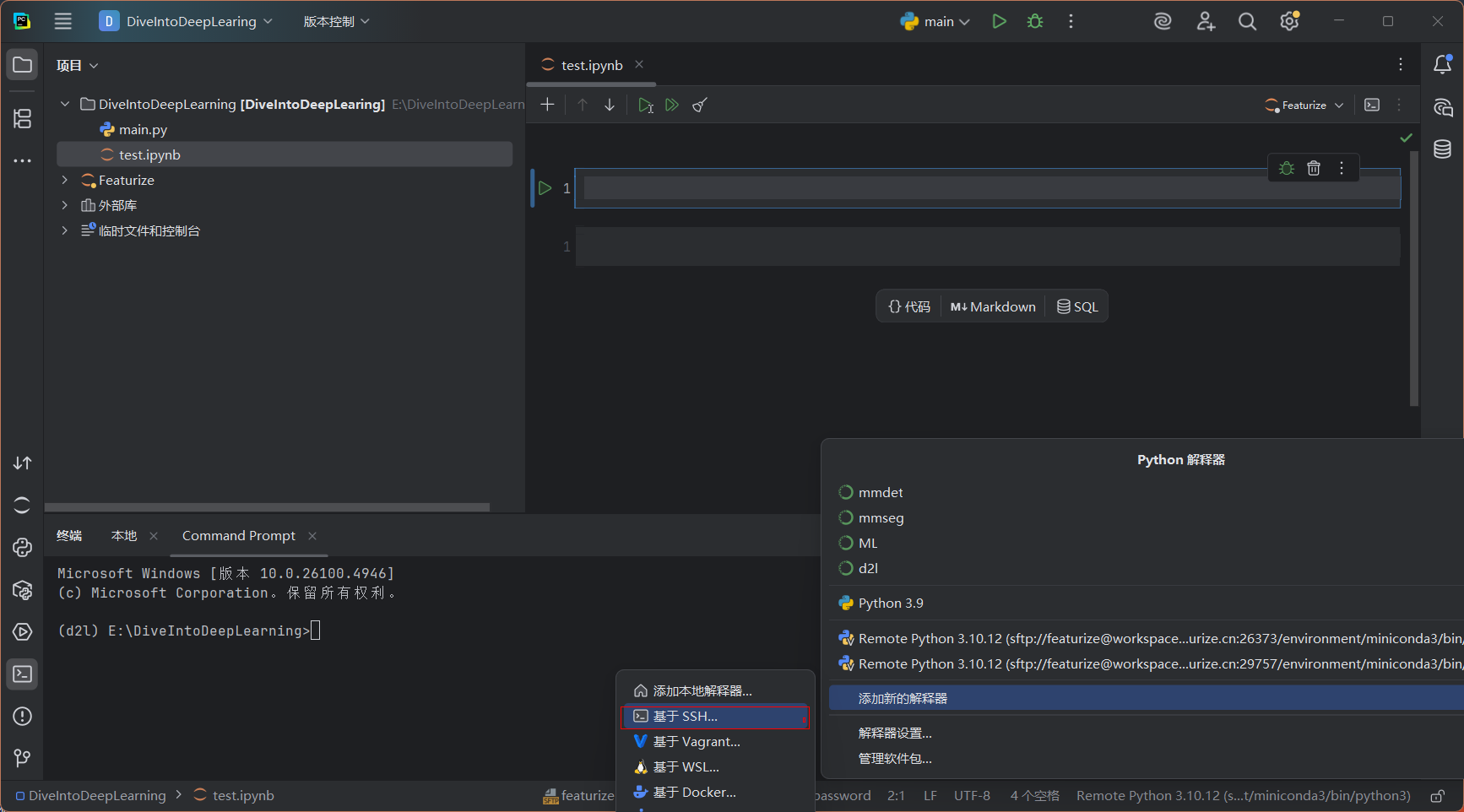Screen dimensions: 1464x812
Task: Delete the current cell trash icon
Action: (1314, 168)
